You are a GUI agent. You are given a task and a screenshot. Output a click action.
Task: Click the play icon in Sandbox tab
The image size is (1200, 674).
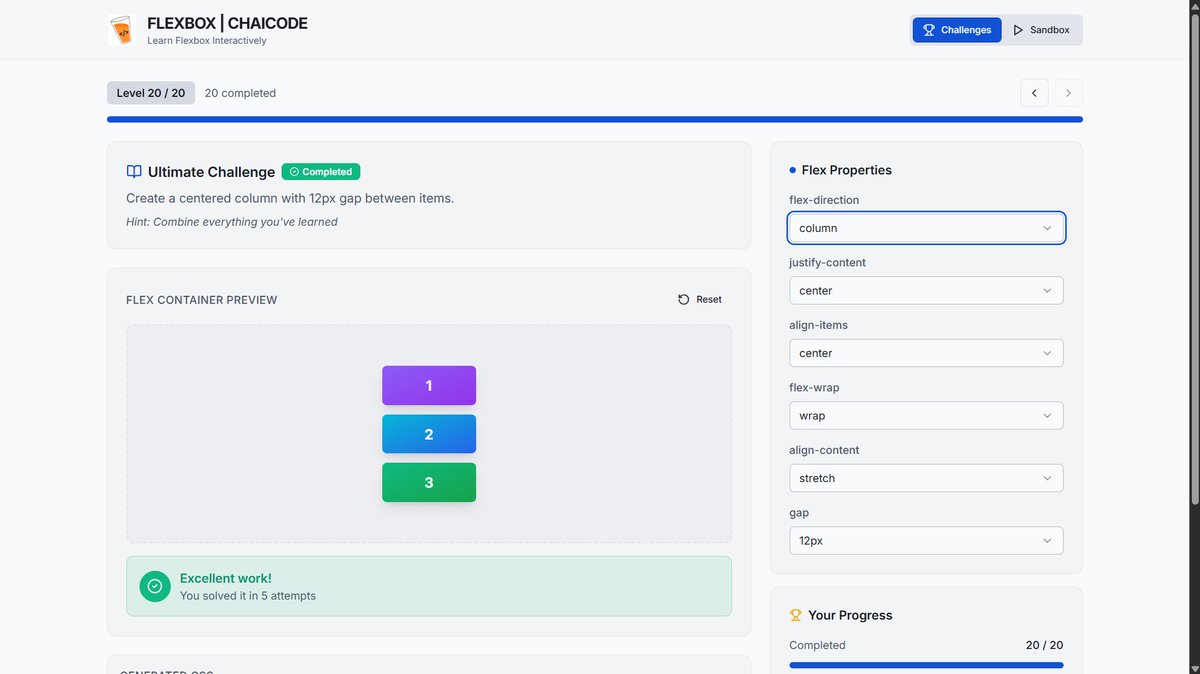[1018, 30]
